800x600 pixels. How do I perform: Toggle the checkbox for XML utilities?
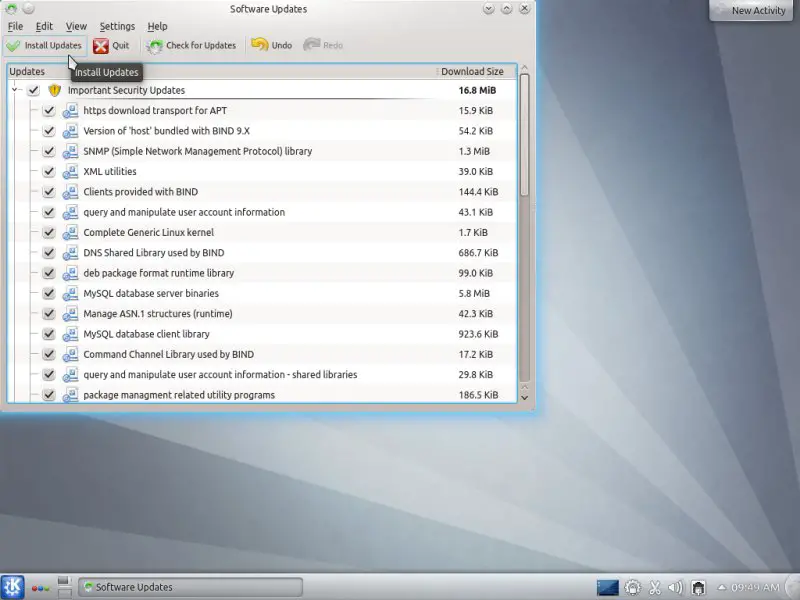click(48, 172)
